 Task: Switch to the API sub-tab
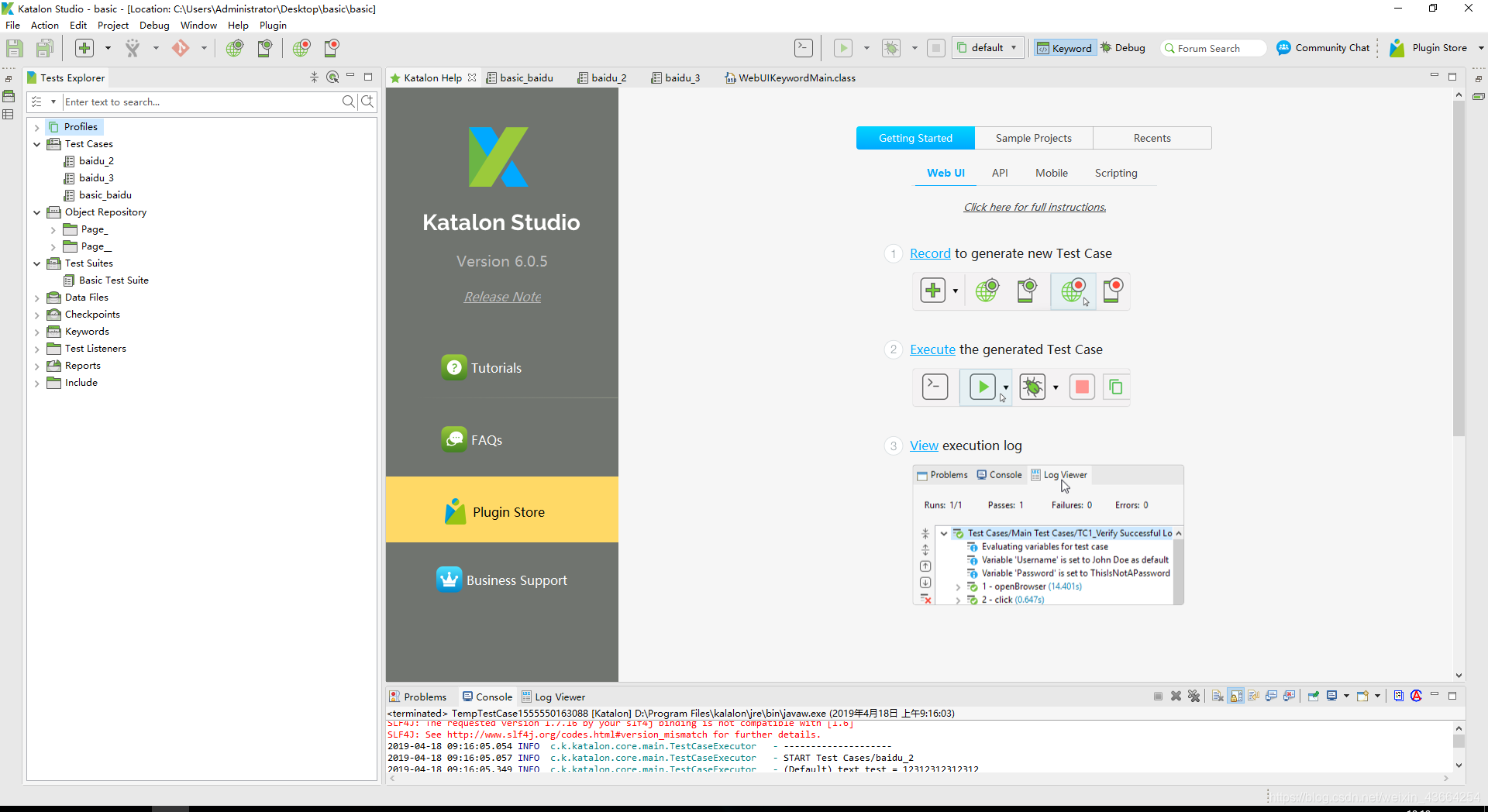click(1000, 173)
